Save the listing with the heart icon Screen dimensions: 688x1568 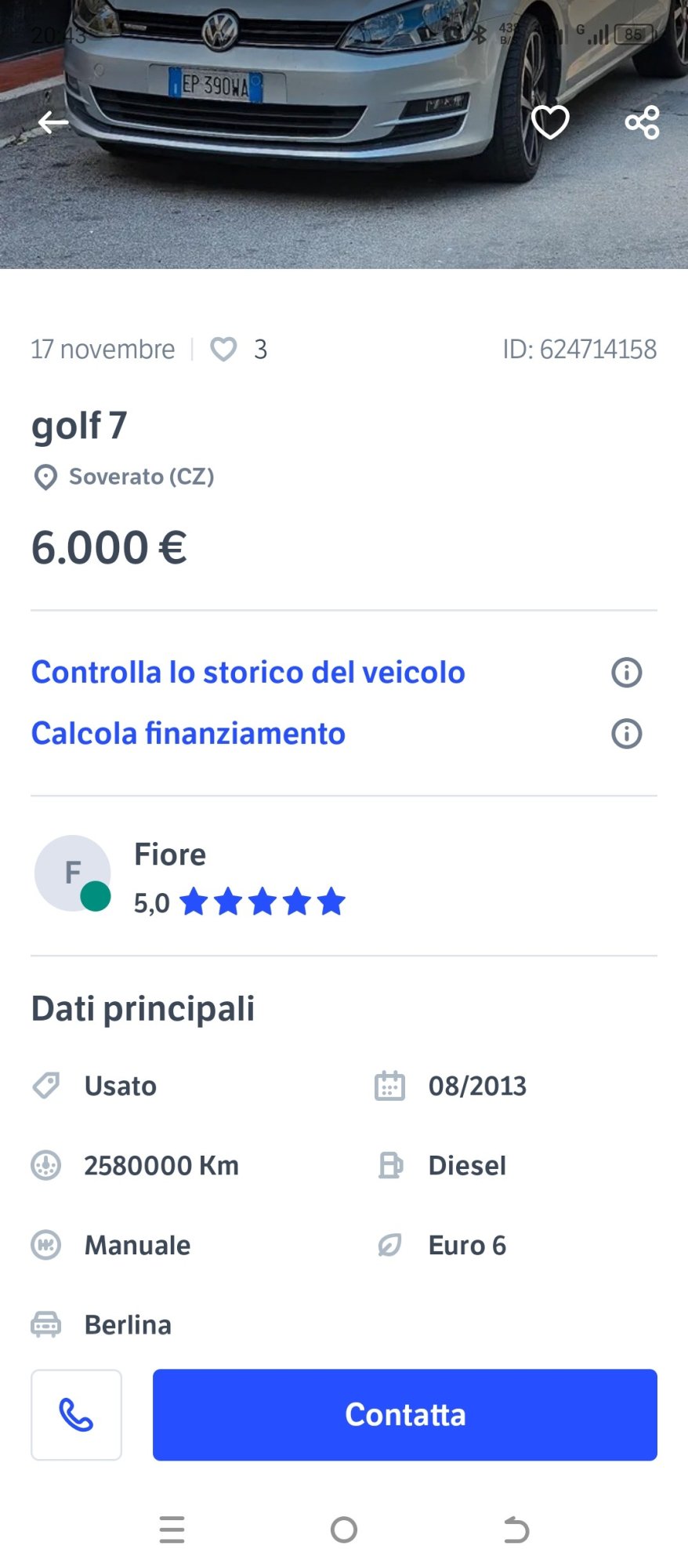point(550,122)
